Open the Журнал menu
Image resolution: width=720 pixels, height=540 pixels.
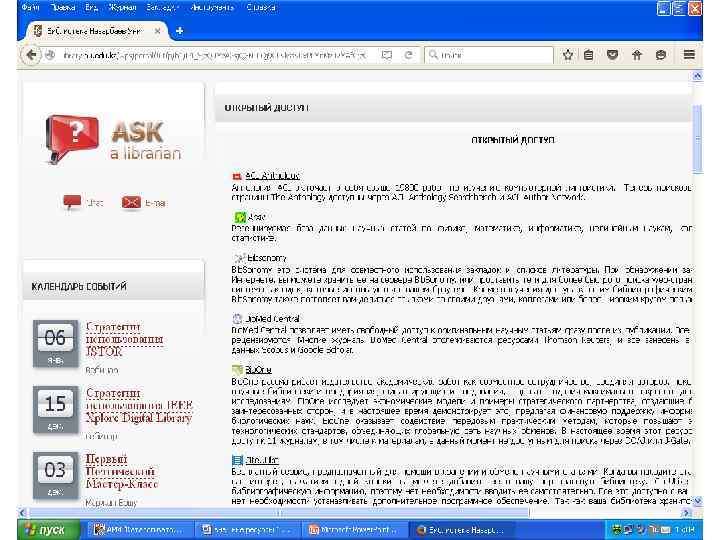pos(122,7)
